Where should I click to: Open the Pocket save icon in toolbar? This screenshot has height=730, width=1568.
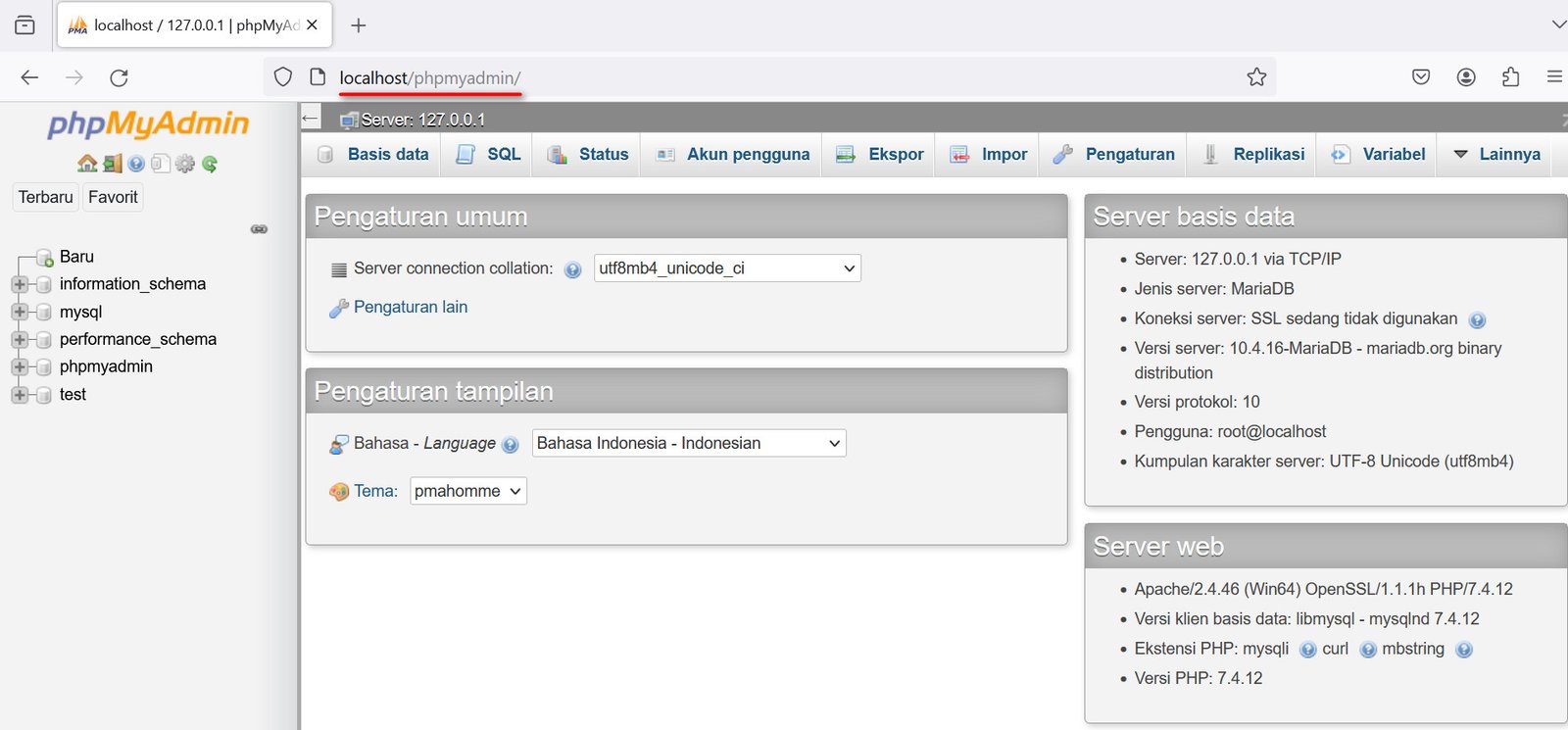pyautogui.click(x=1421, y=77)
